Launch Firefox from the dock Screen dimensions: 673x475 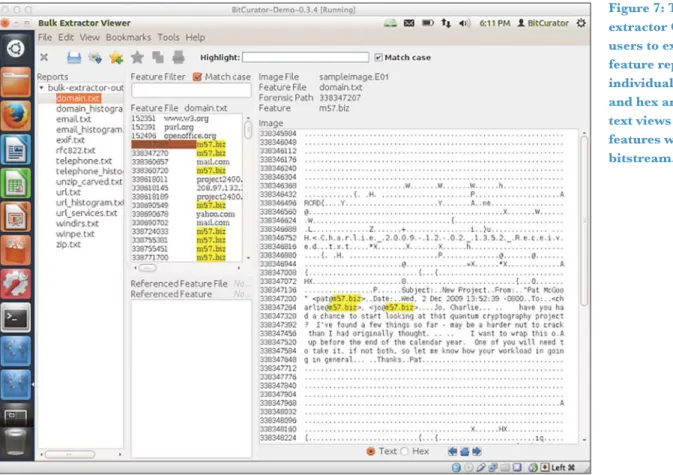pyautogui.click(x=16, y=115)
